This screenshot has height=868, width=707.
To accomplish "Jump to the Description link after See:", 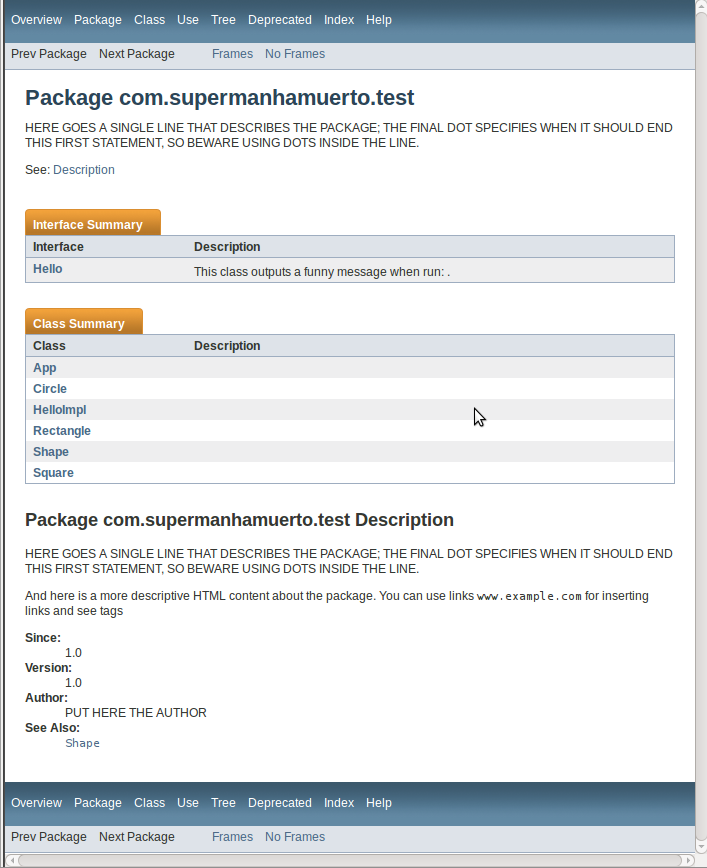I will pyautogui.click(x=84, y=170).
